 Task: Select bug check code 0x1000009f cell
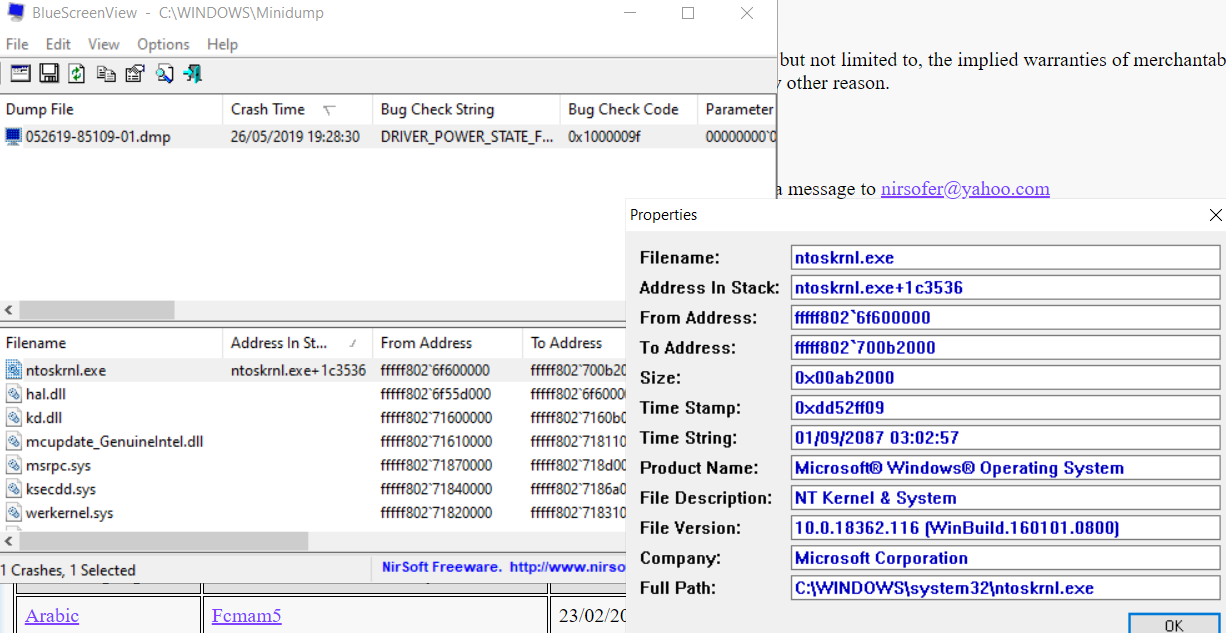(604, 137)
